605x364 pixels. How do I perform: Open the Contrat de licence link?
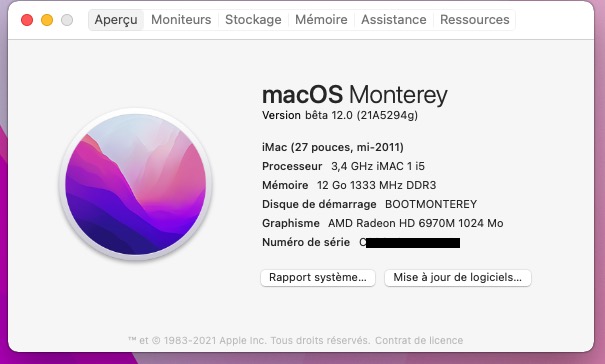point(419,340)
